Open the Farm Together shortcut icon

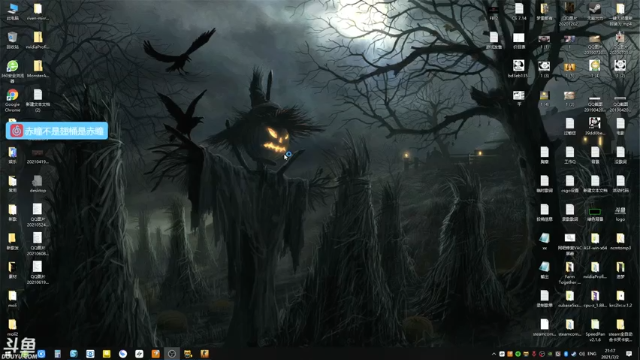pos(570,273)
